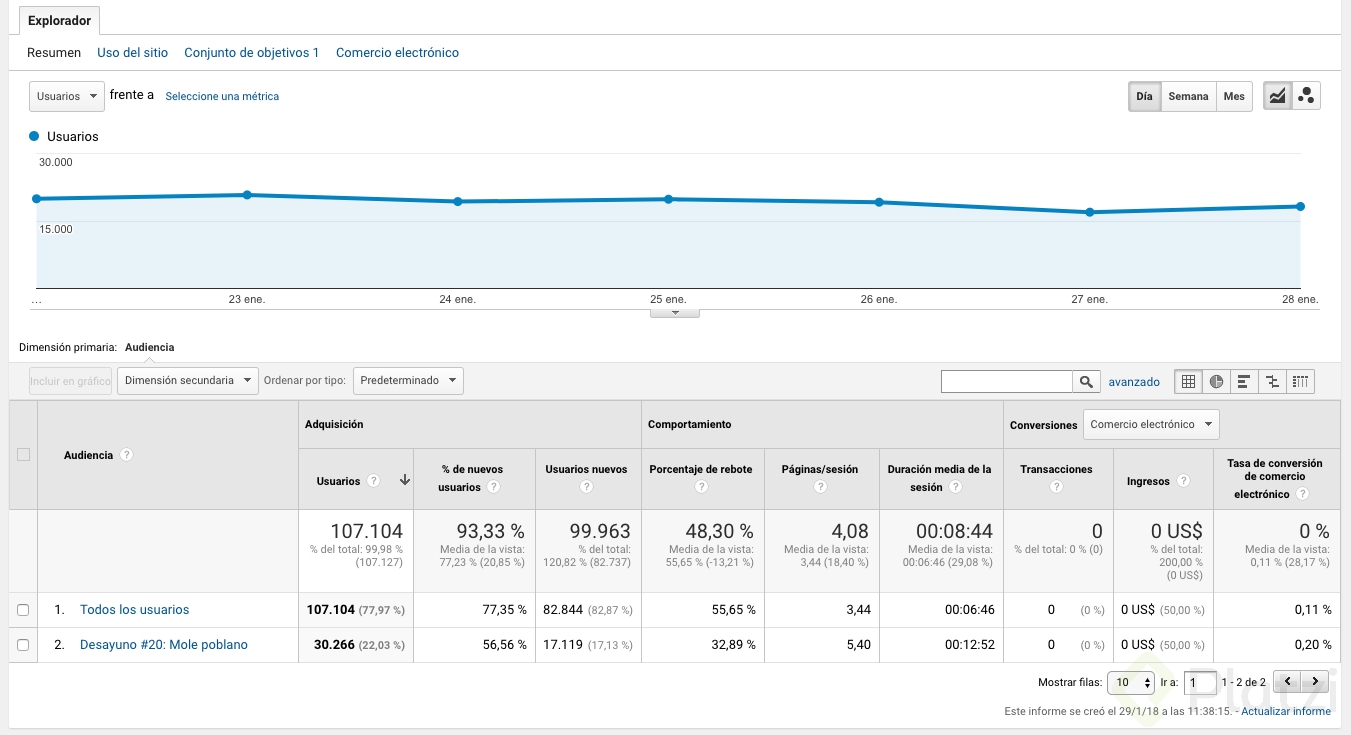Screen dimensions: 1351x735
Task: Open help icon for Duración media de la sesión
Action: click(955, 487)
